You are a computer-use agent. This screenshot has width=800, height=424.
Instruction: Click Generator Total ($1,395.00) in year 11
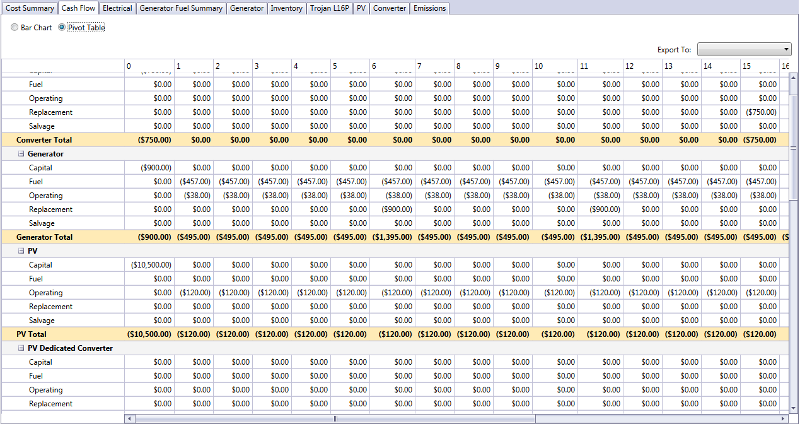tap(600, 237)
